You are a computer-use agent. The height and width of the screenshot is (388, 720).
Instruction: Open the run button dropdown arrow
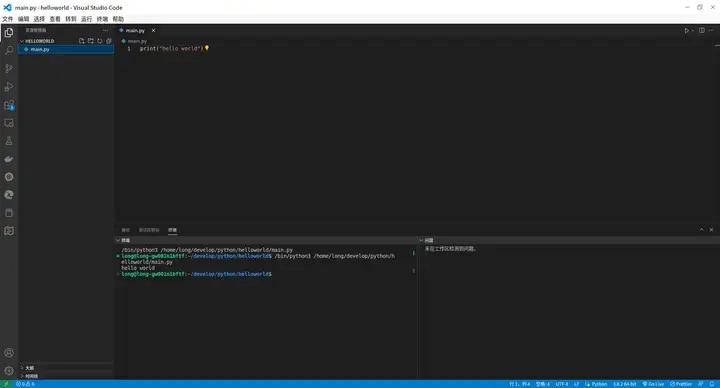pyautogui.click(x=692, y=30)
